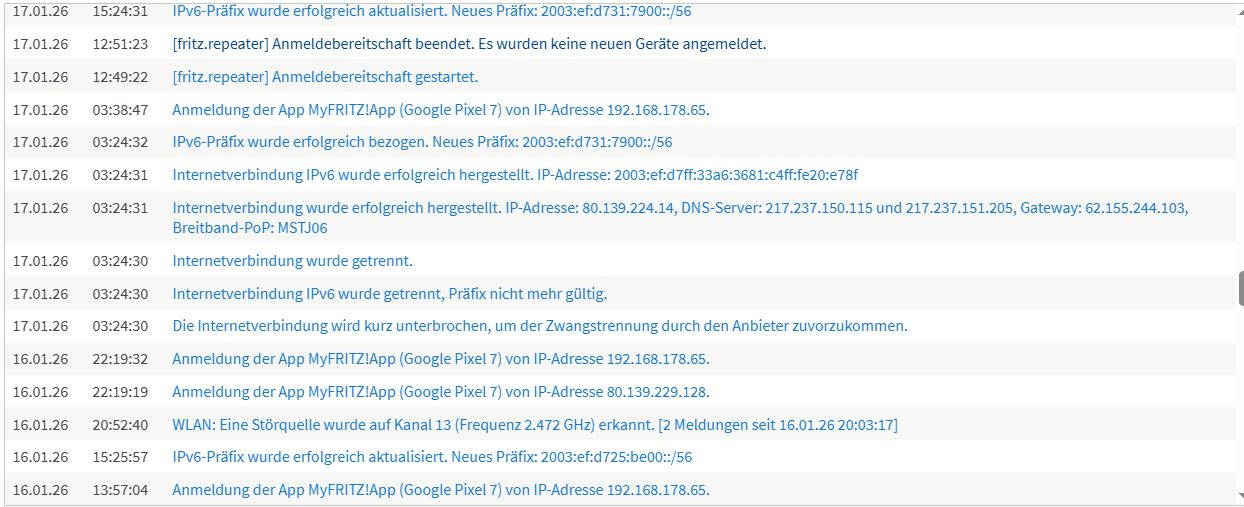Click the entry mentioning Breitband-PoP MSTJ06

tap(680, 217)
